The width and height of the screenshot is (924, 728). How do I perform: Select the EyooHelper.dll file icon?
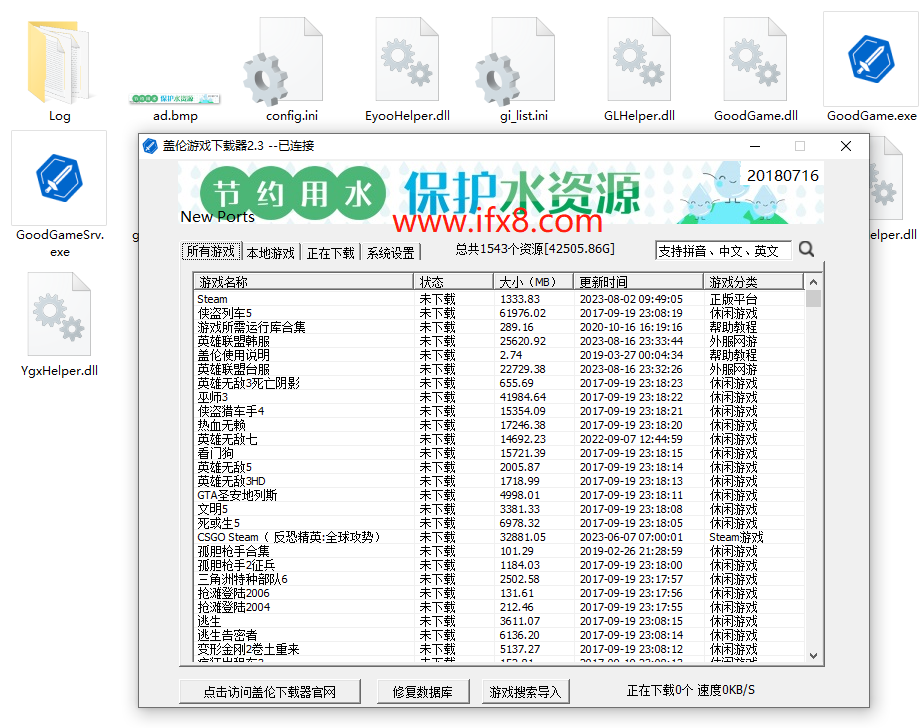tap(407, 59)
